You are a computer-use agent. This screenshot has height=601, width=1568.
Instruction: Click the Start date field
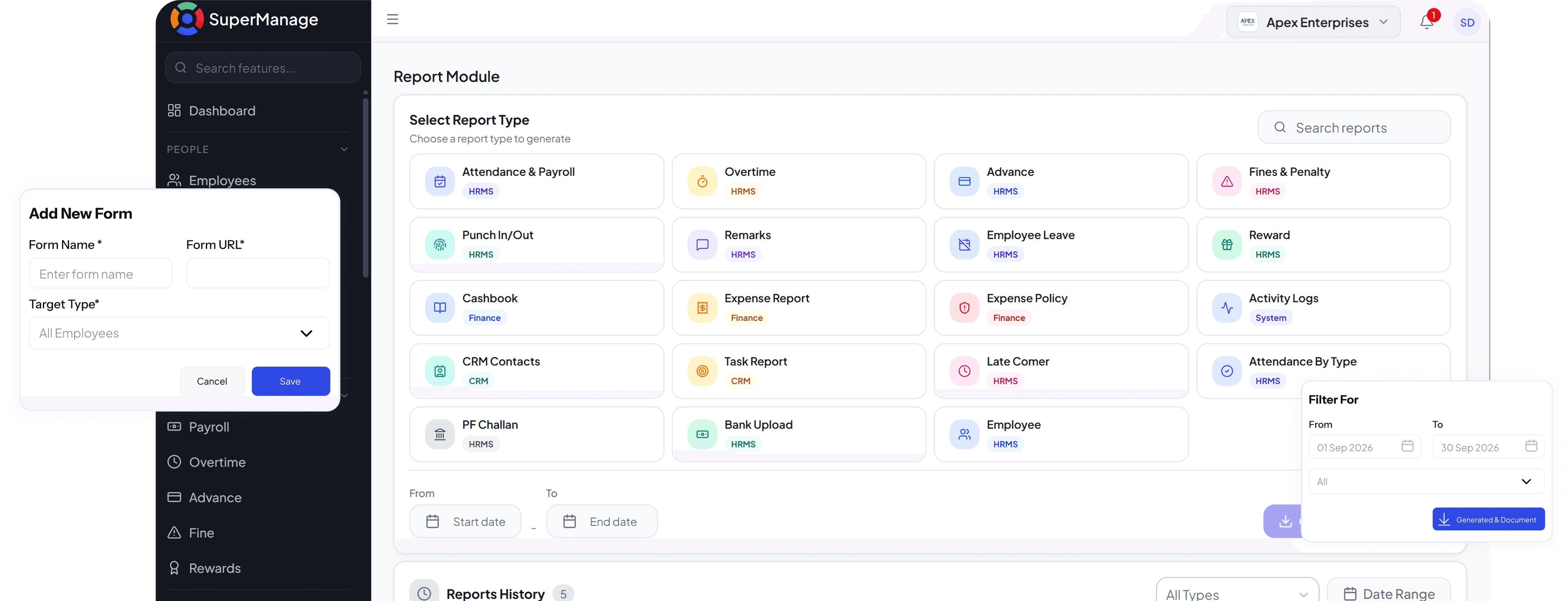coord(465,522)
